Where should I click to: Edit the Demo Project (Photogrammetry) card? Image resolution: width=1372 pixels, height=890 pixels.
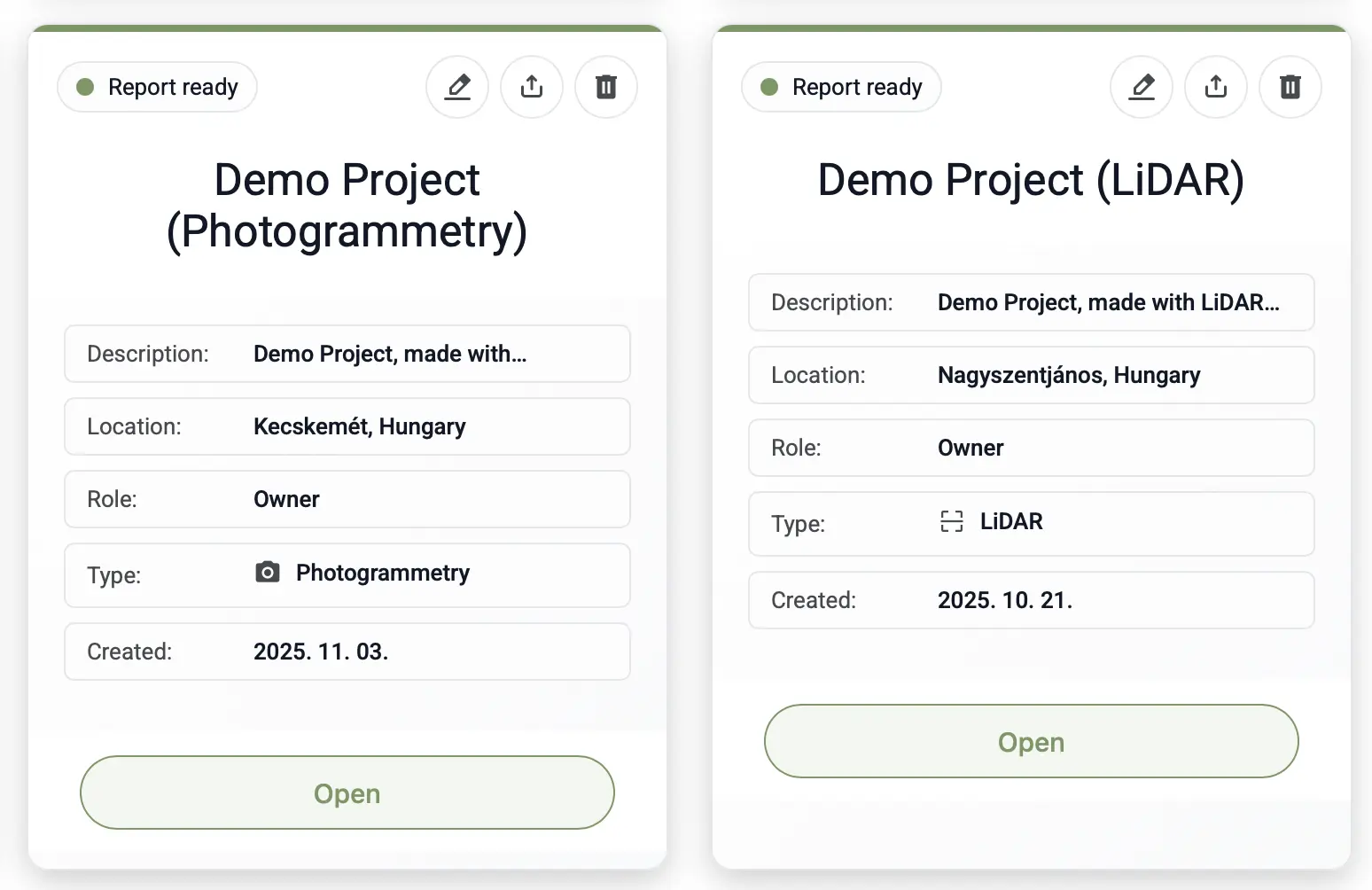click(457, 87)
